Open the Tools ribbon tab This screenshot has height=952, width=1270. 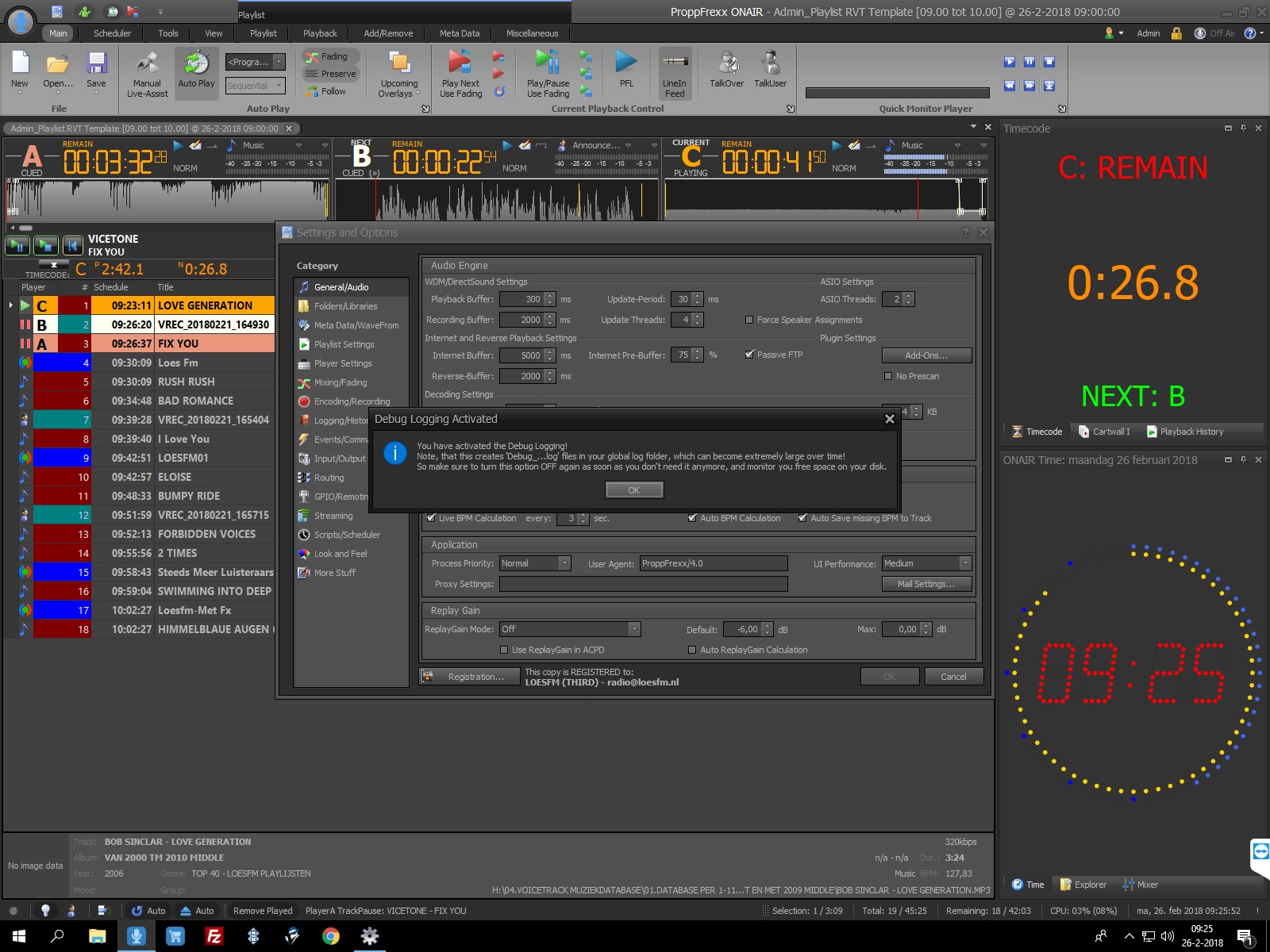pyautogui.click(x=168, y=33)
